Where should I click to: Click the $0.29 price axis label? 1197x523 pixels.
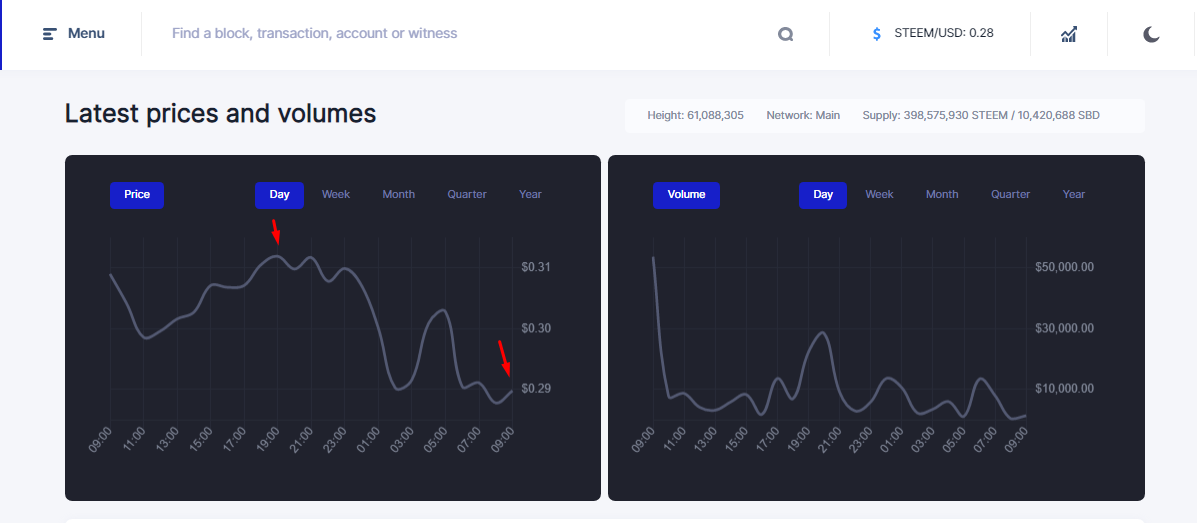[x=536, y=389]
